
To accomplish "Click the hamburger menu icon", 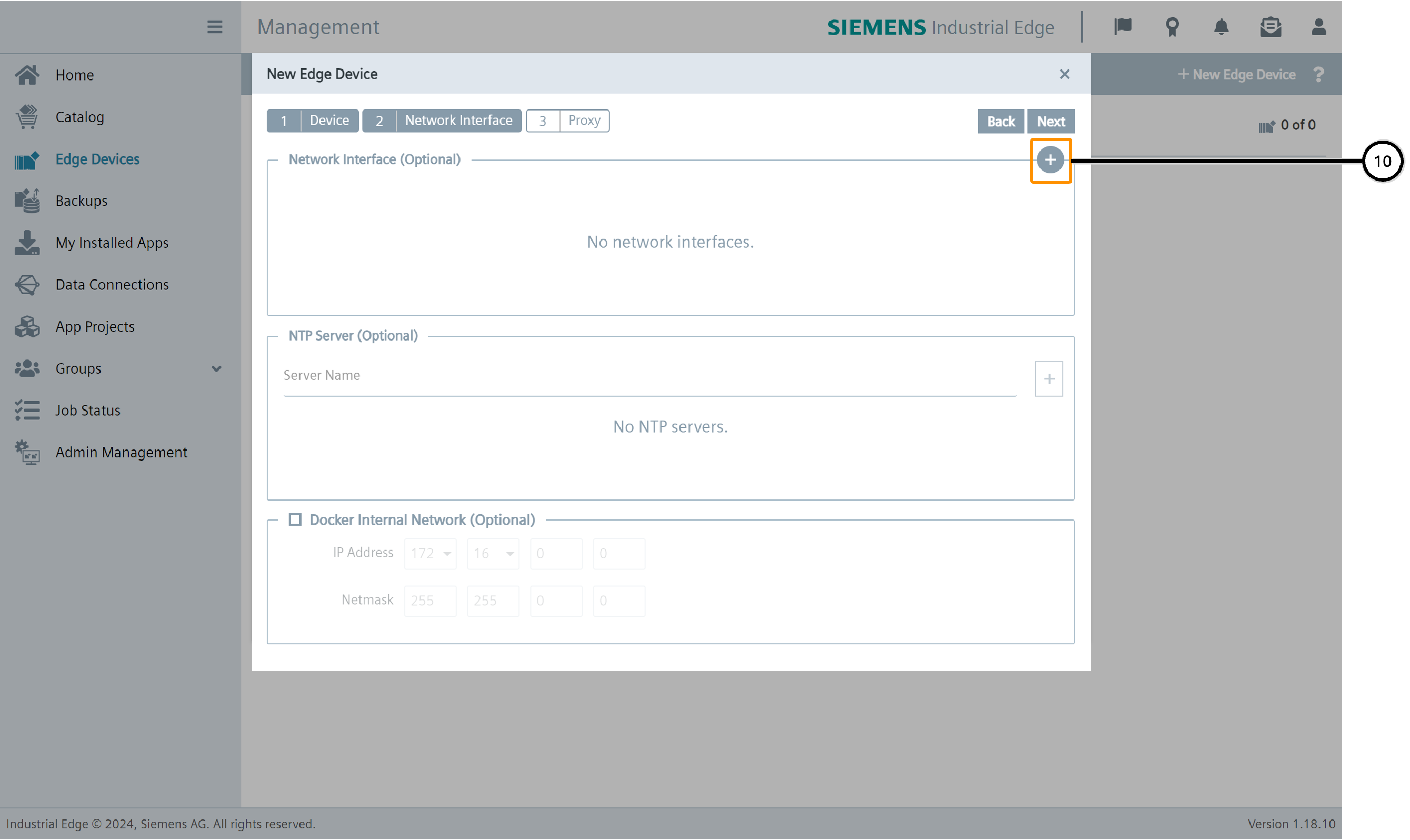I will pos(215,27).
